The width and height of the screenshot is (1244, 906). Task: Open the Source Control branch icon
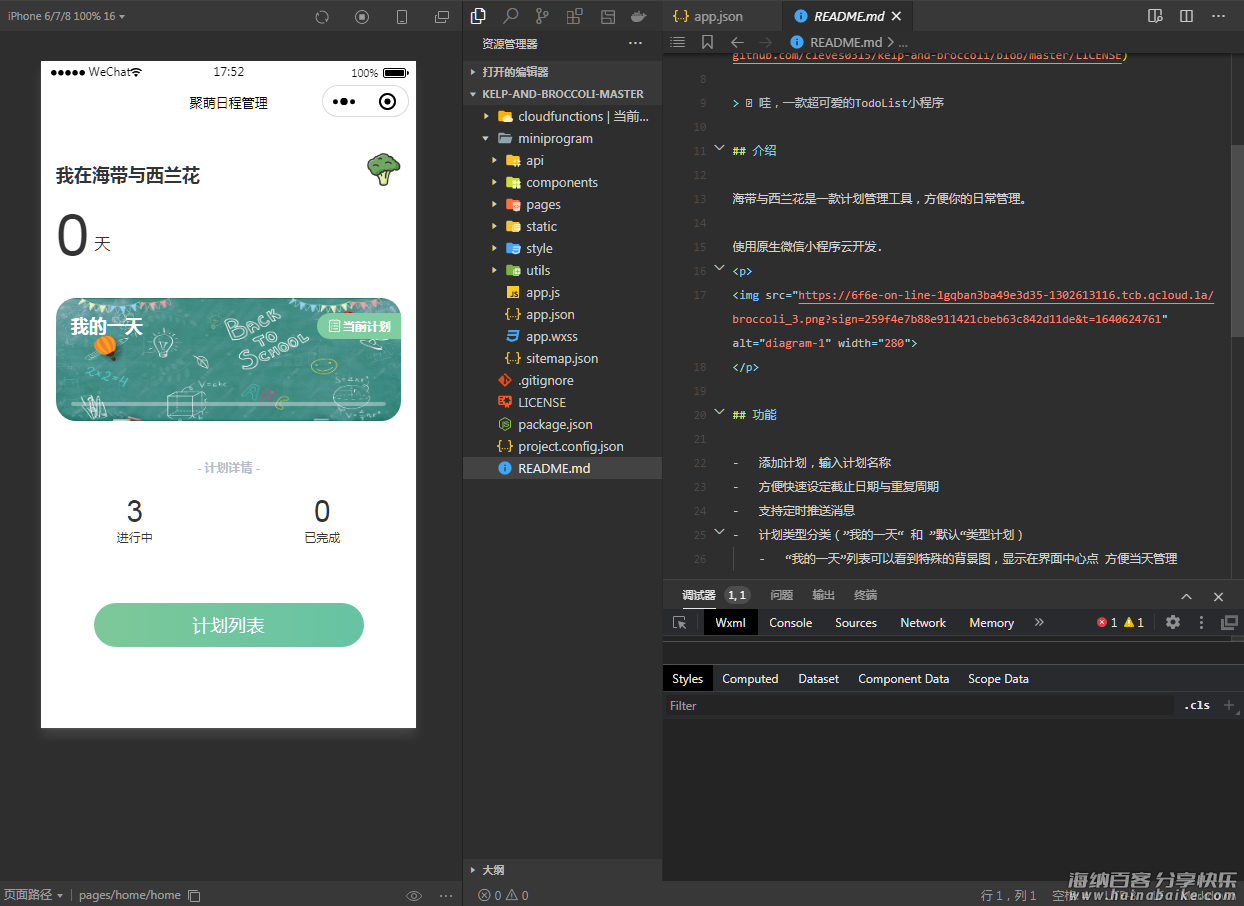tap(542, 16)
